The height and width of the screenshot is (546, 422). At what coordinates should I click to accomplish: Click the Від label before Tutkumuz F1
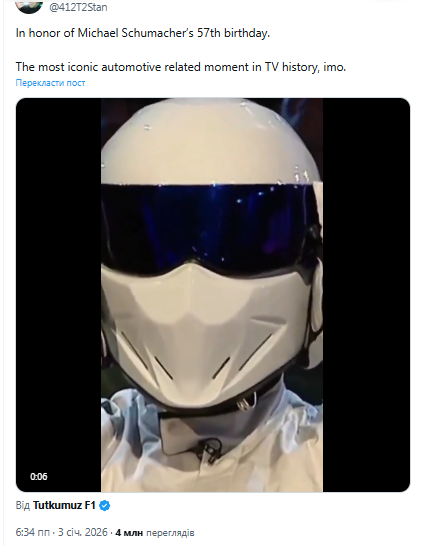[23, 505]
